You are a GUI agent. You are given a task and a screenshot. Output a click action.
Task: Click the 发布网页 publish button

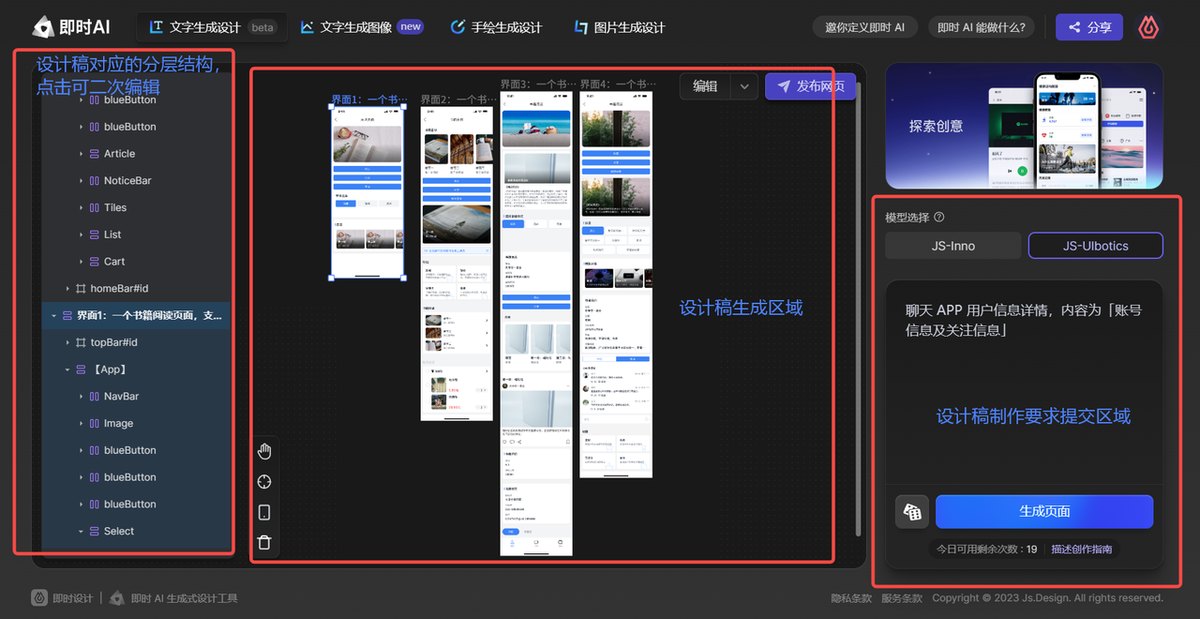tap(810, 87)
